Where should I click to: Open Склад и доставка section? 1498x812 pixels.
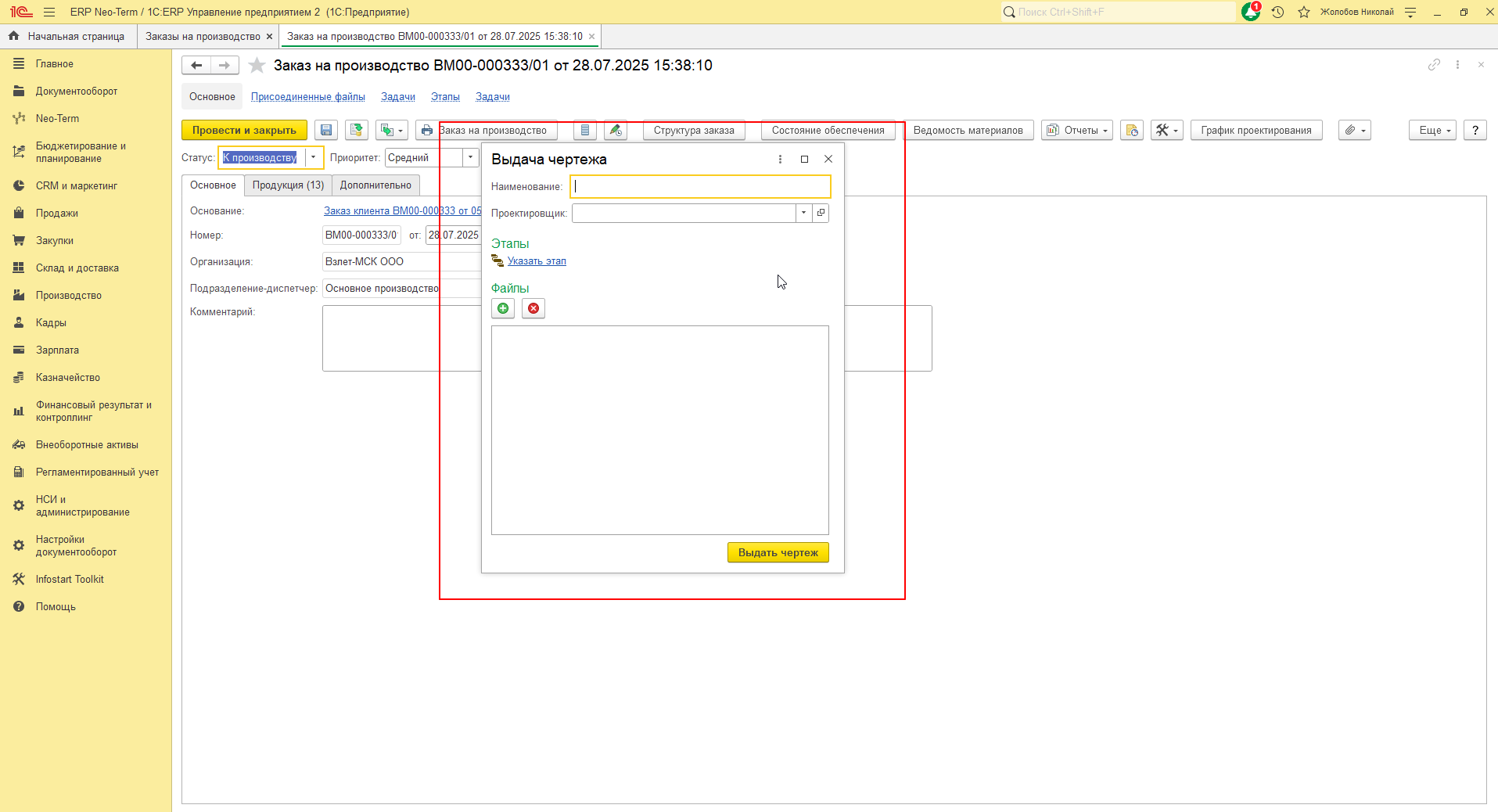[x=77, y=268]
